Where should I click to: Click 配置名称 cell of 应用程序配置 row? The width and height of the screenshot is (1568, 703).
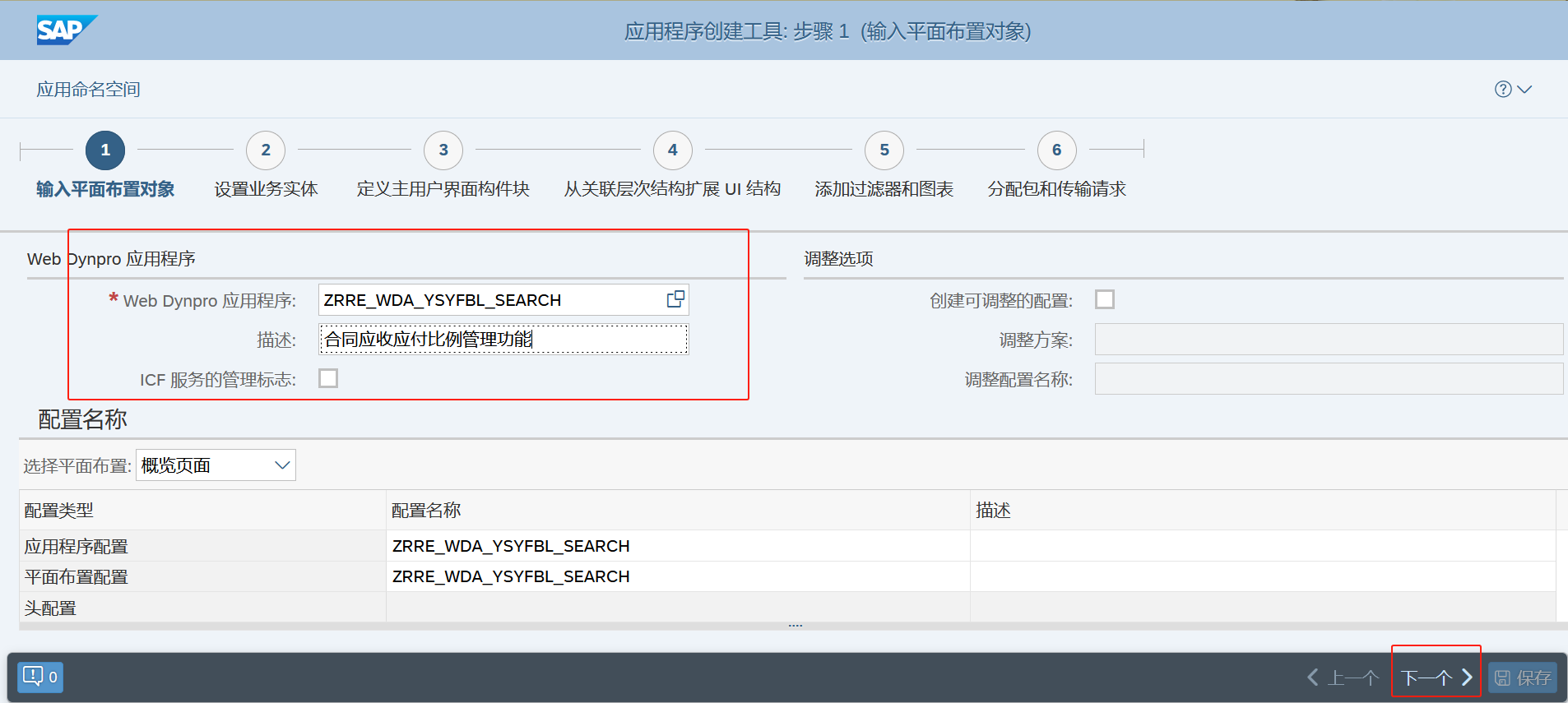[x=678, y=546]
